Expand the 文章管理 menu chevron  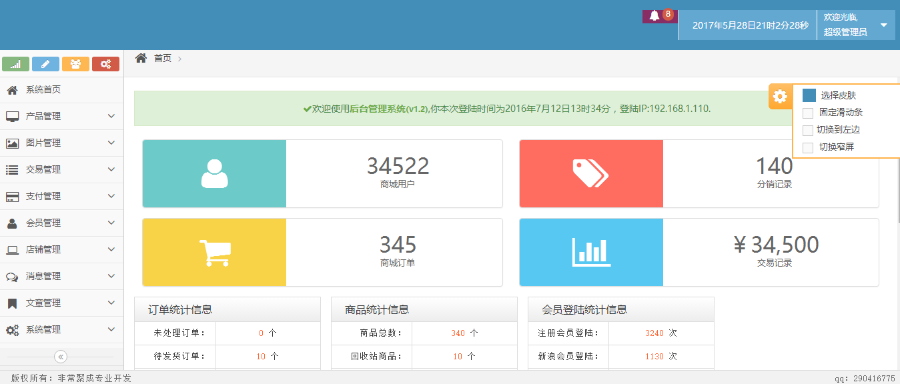(x=111, y=303)
